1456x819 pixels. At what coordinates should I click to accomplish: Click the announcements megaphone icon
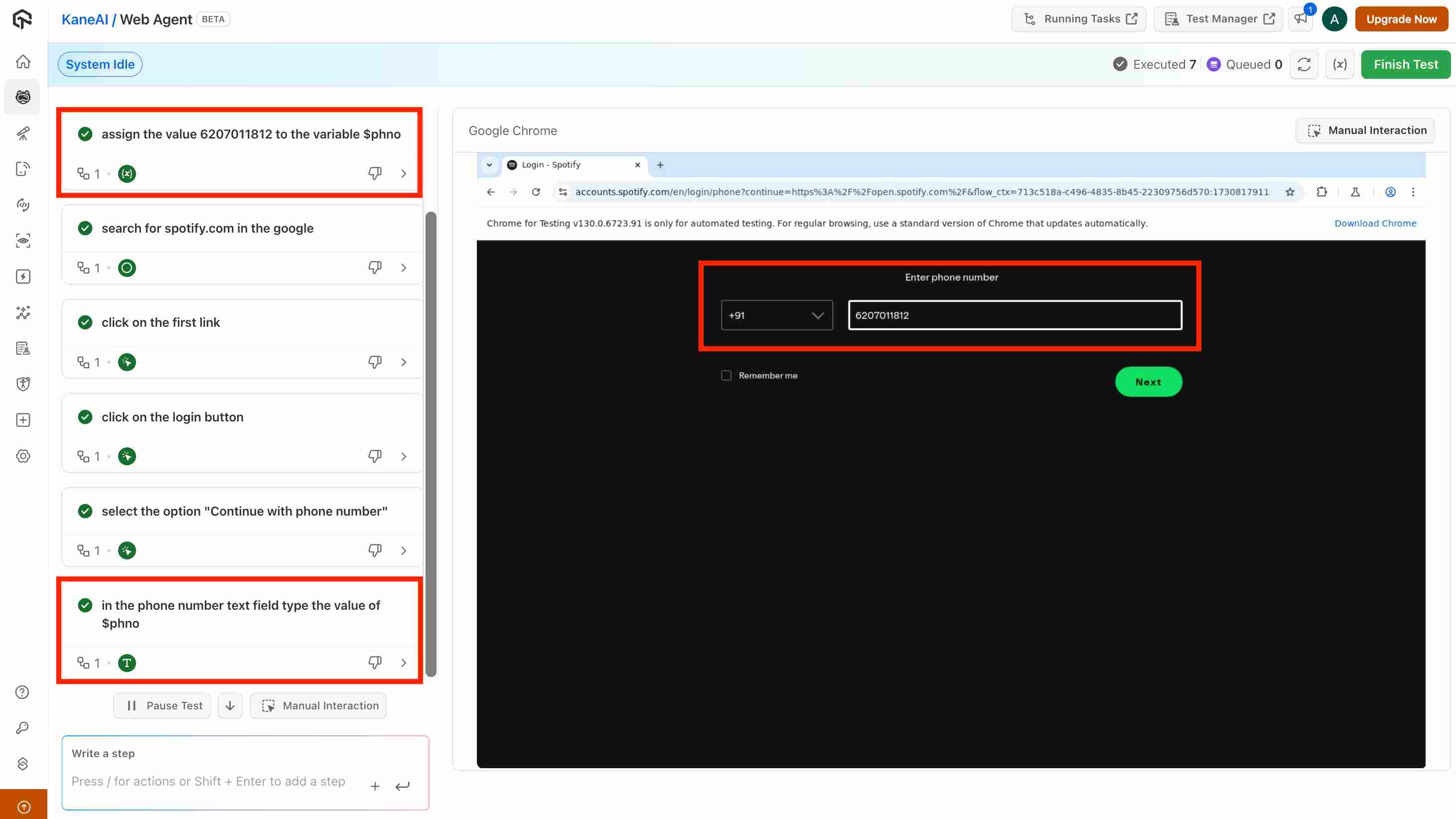[1301, 18]
